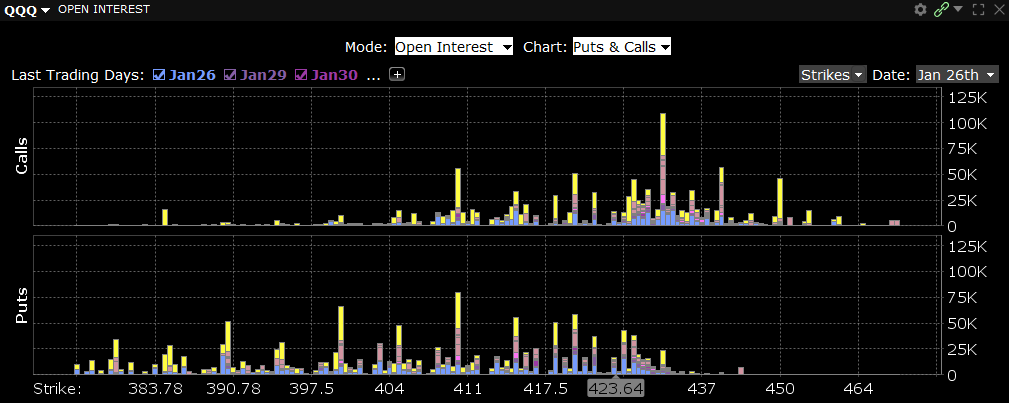Image resolution: width=1009 pixels, height=403 pixels.
Task: Click the 125K label on Calls chart
Action: (x=967, y=98)
